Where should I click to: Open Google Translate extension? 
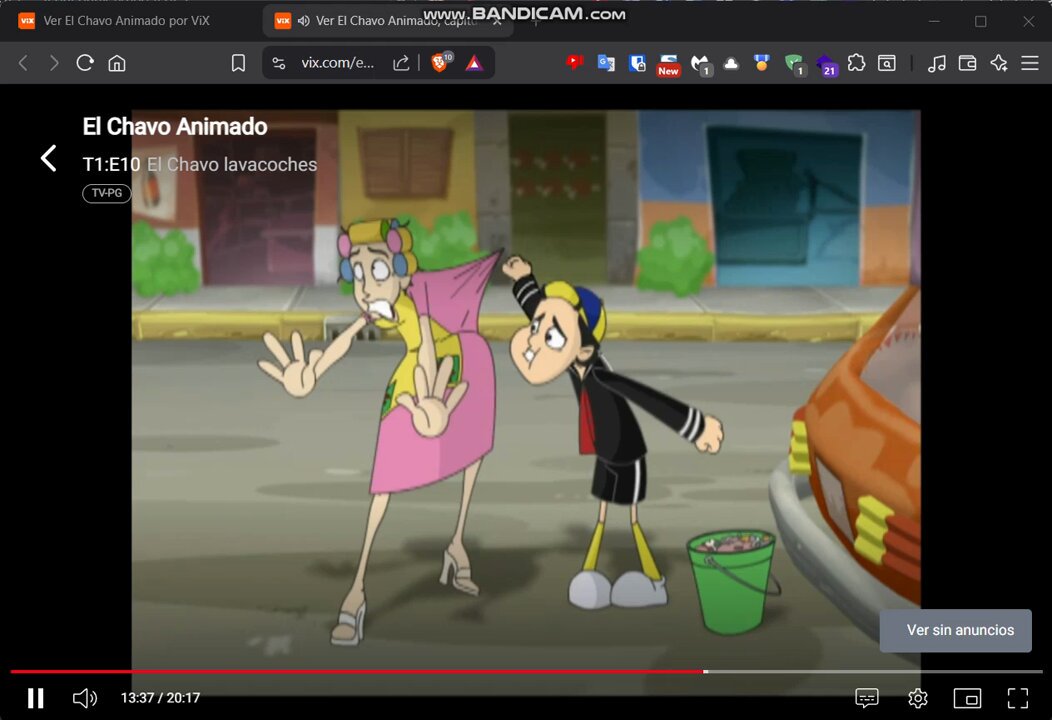[x=606, y=63]
